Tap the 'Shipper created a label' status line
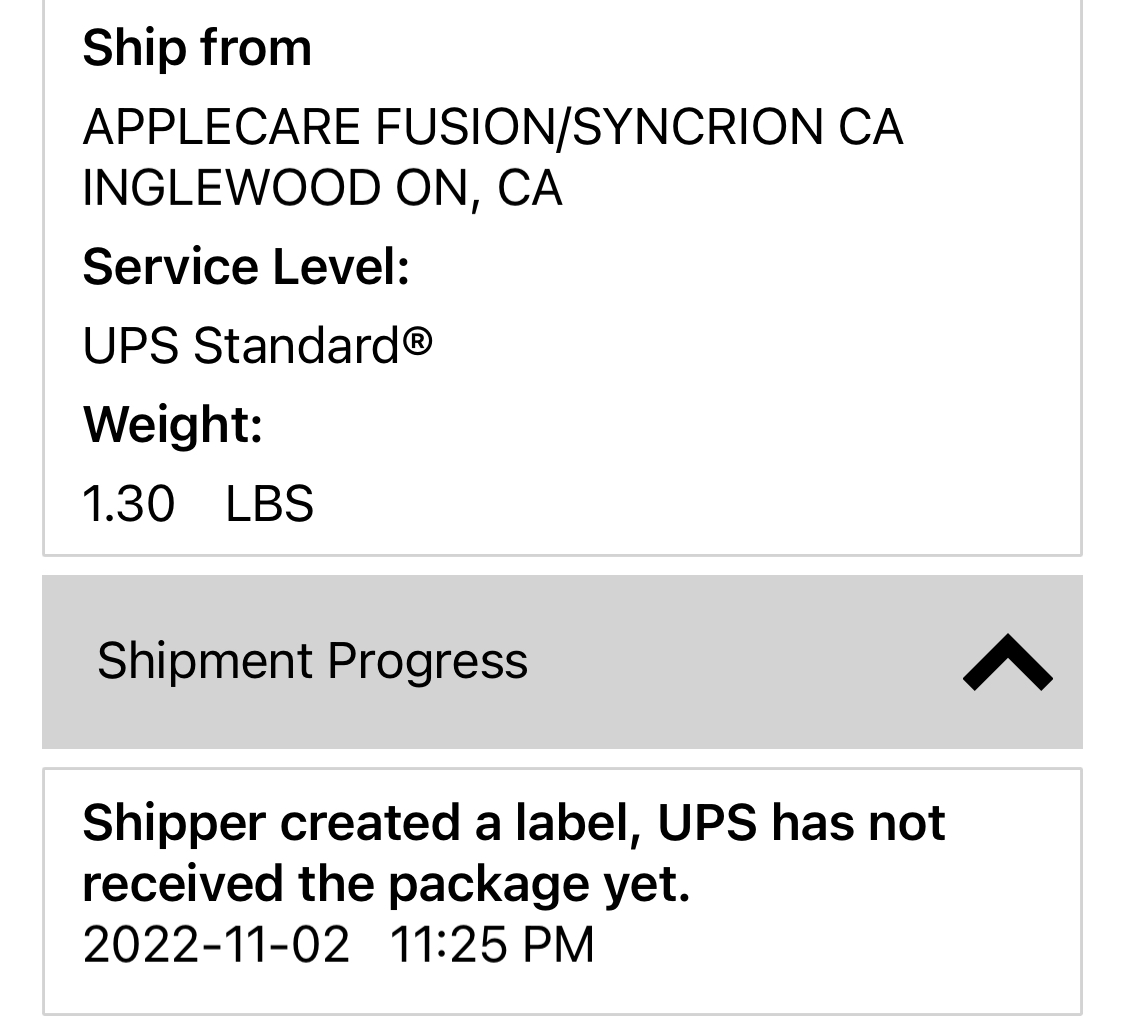The height and width of the screenshot is (1016, 1125). pyautogui.click(x=513, y=823)
